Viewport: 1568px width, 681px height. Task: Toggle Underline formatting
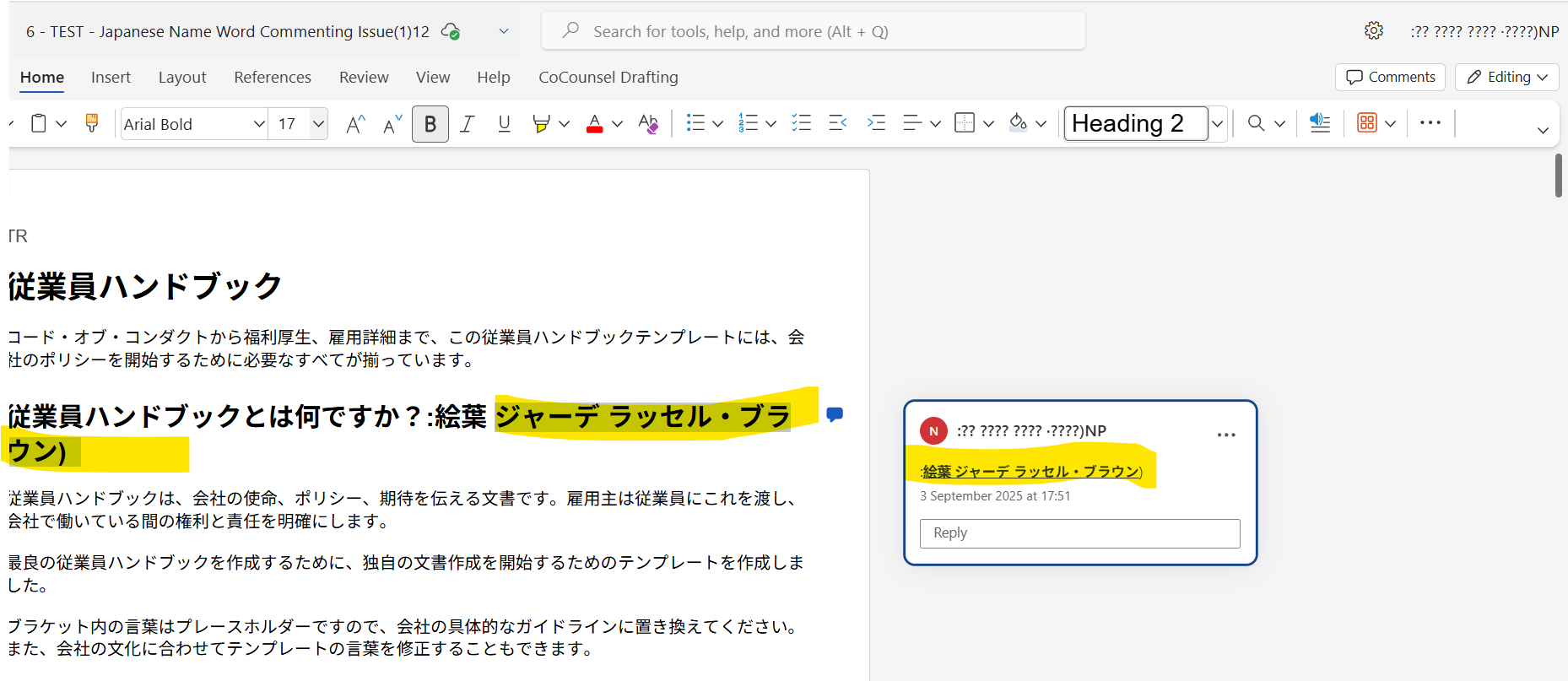[505, 124]
